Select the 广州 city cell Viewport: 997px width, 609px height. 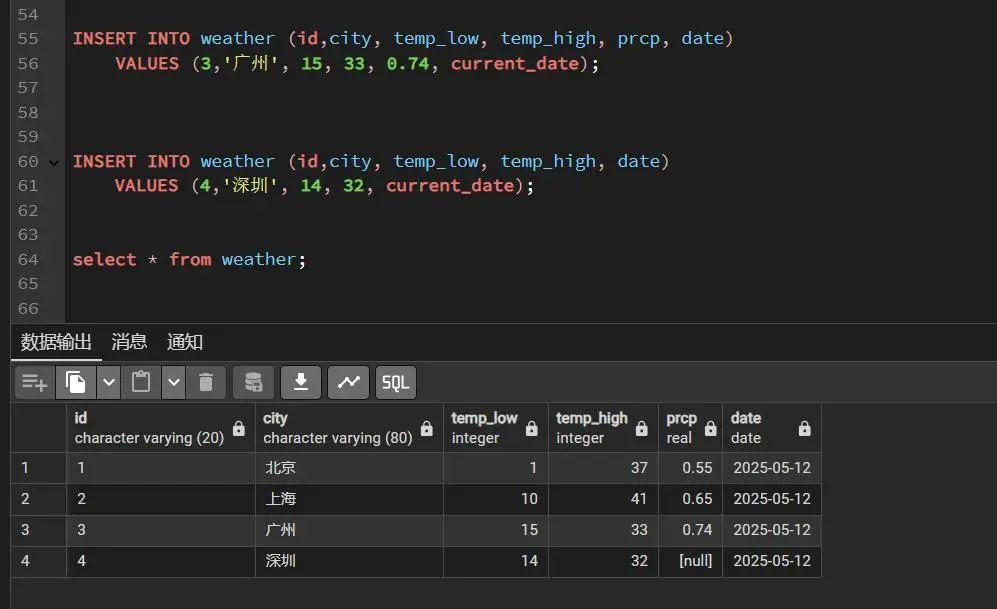pyautogui.click(x=349, y=530)
